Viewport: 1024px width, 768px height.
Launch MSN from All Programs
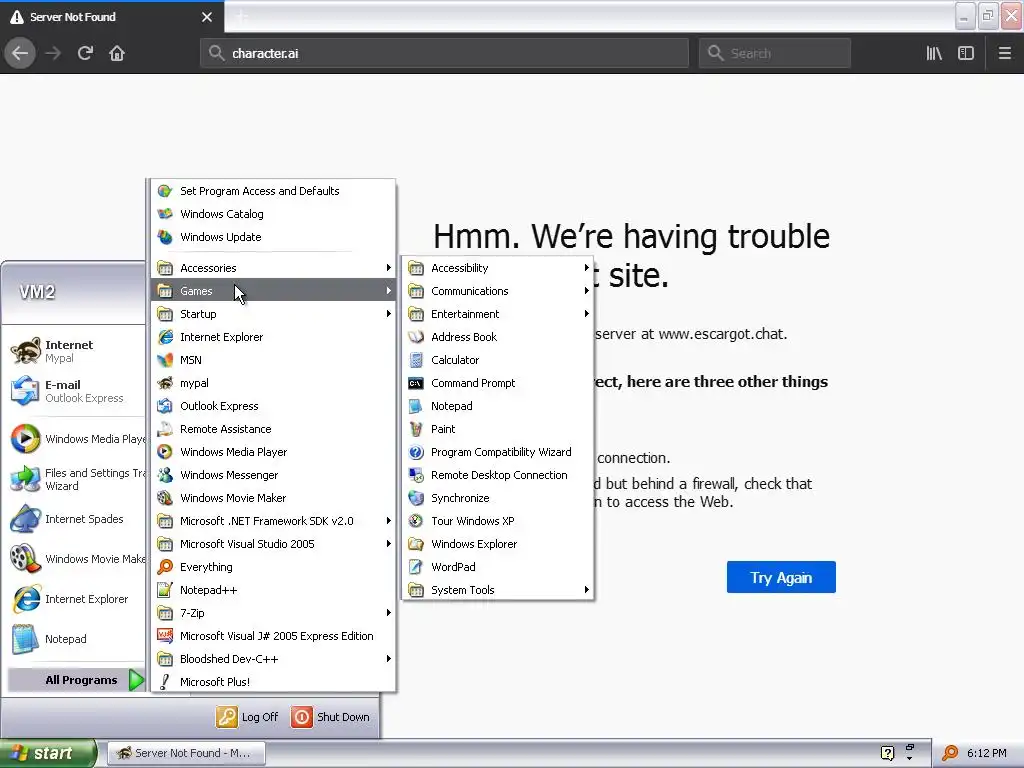[x=273, y=360]
